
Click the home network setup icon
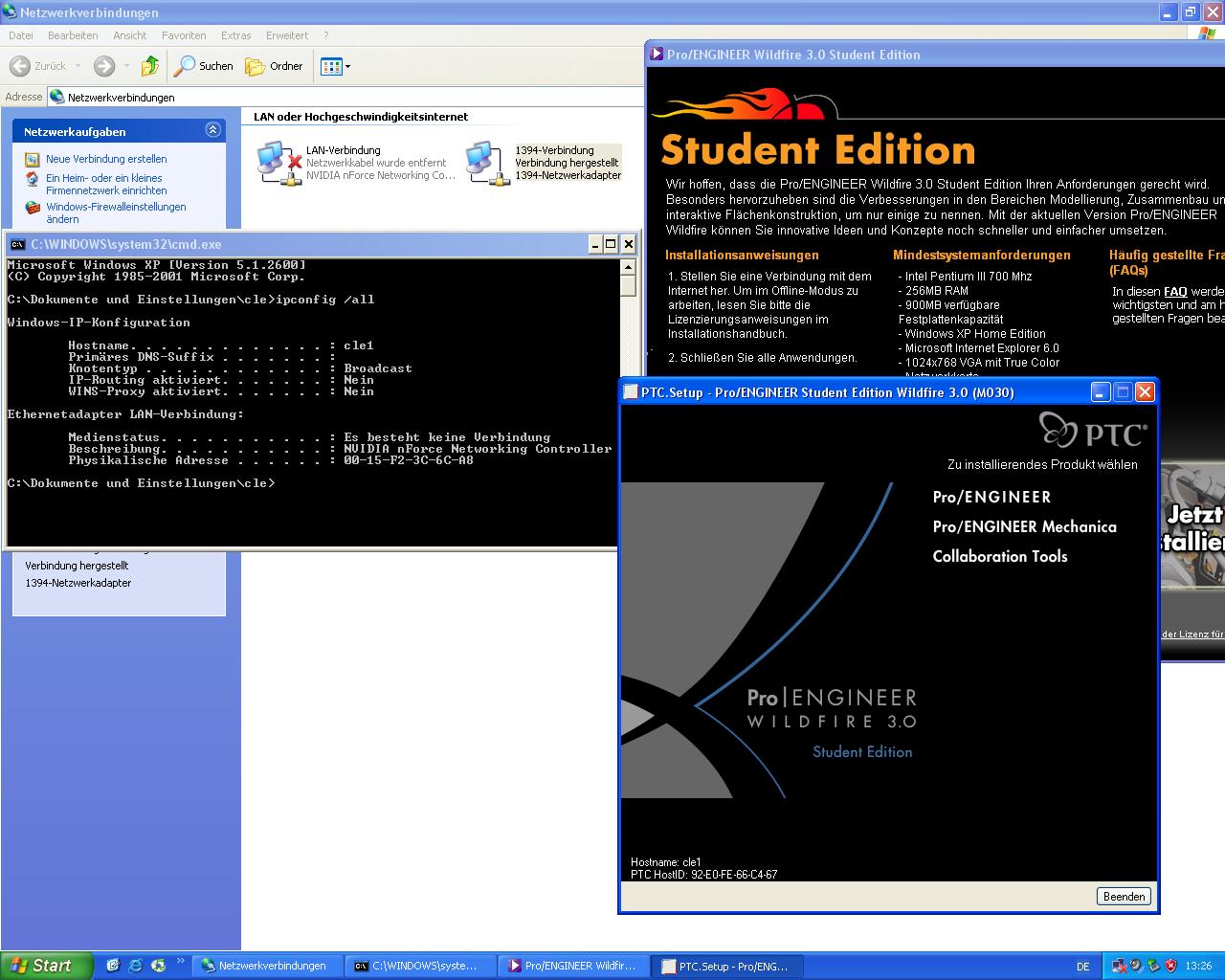click(33, 180)
